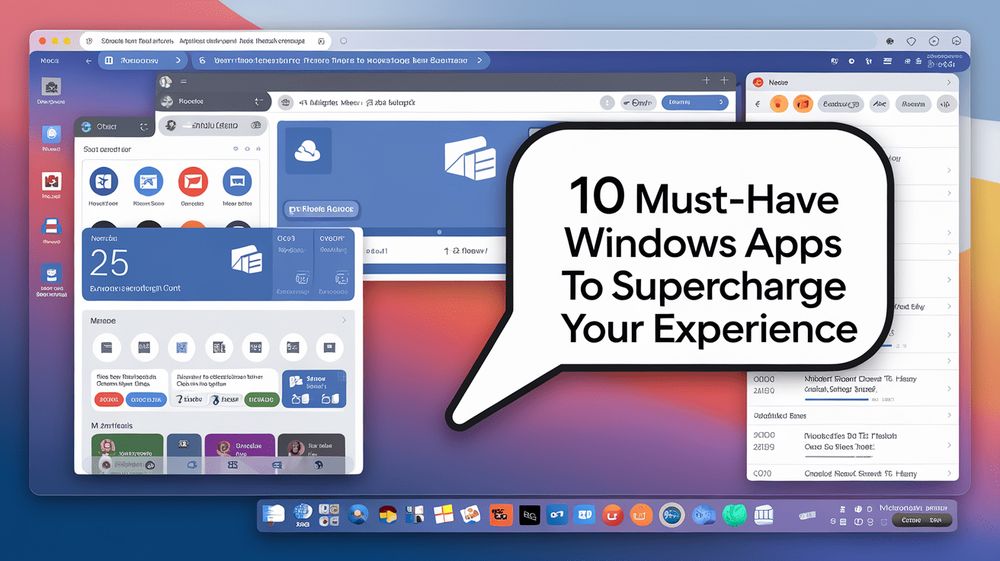1000x561 pixels.
Task: Click the green pill button in lower panel card
Action: point(261,400)
